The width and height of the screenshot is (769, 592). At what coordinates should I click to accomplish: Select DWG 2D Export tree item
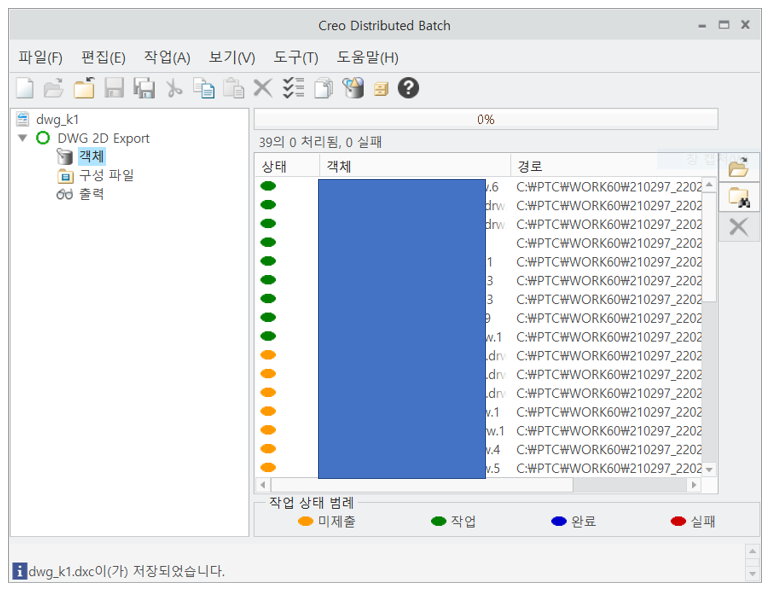(x=103, y=138)
